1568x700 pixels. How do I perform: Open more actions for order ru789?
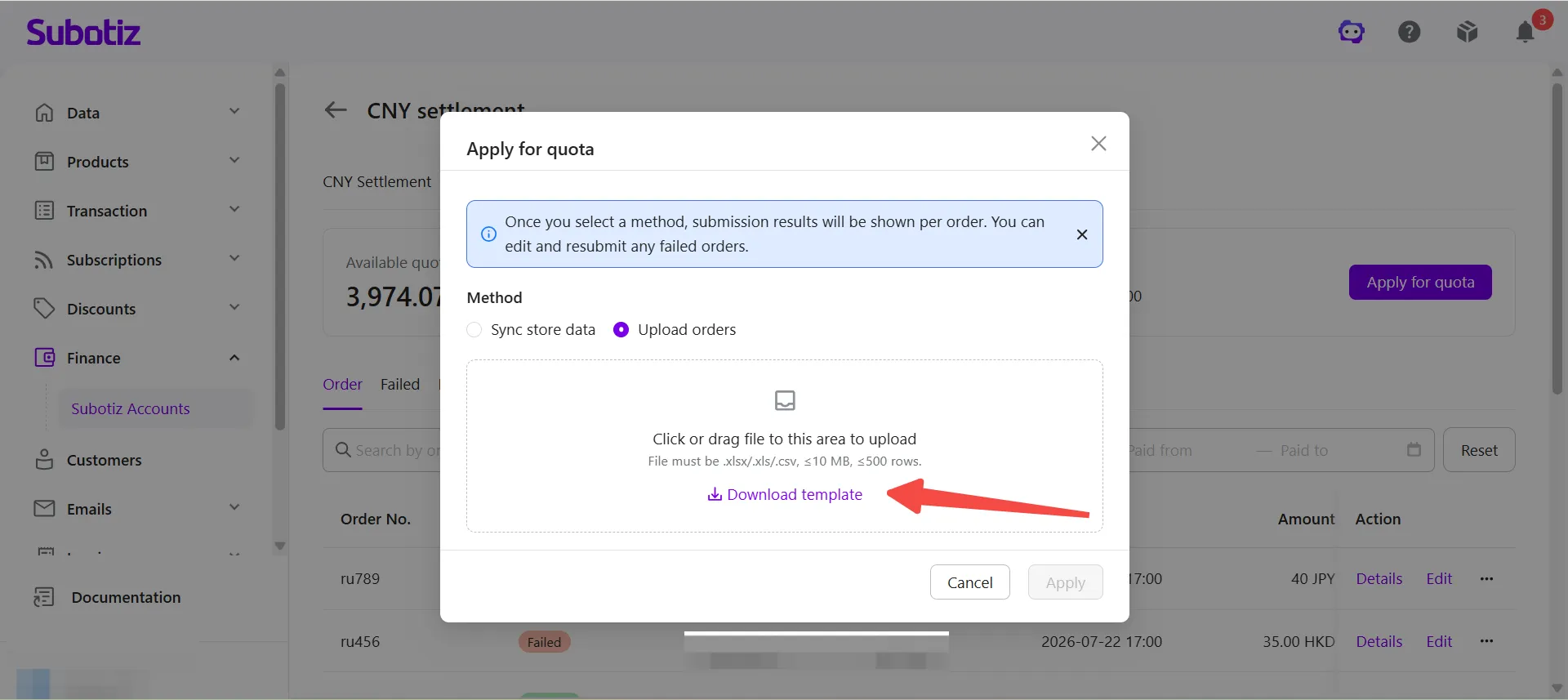[1486, 578]
